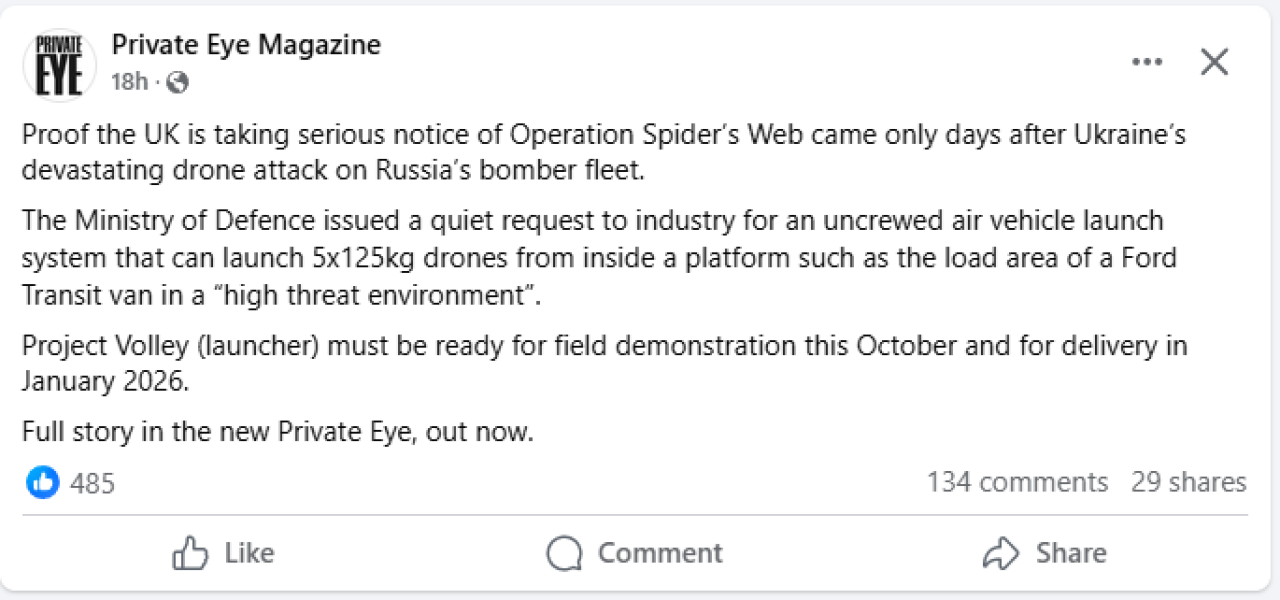
Task: Open the 134 comments list
Action: point(1017,482)
